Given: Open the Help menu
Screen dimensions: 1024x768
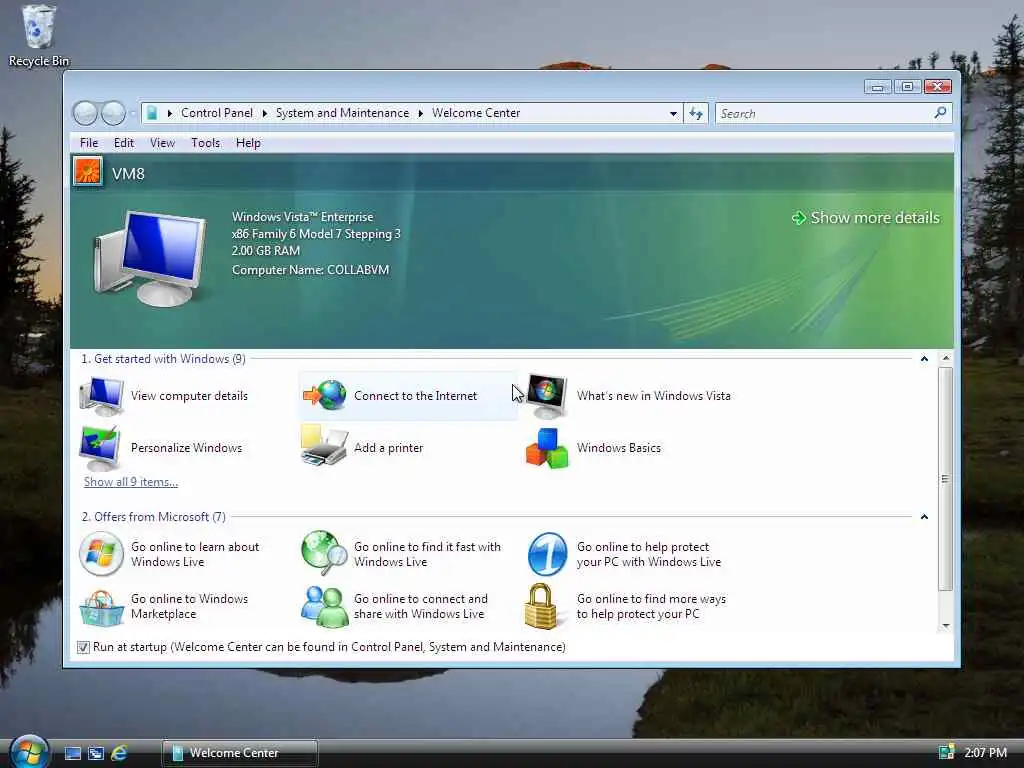Looking at the screenshot, I should 248,143.
